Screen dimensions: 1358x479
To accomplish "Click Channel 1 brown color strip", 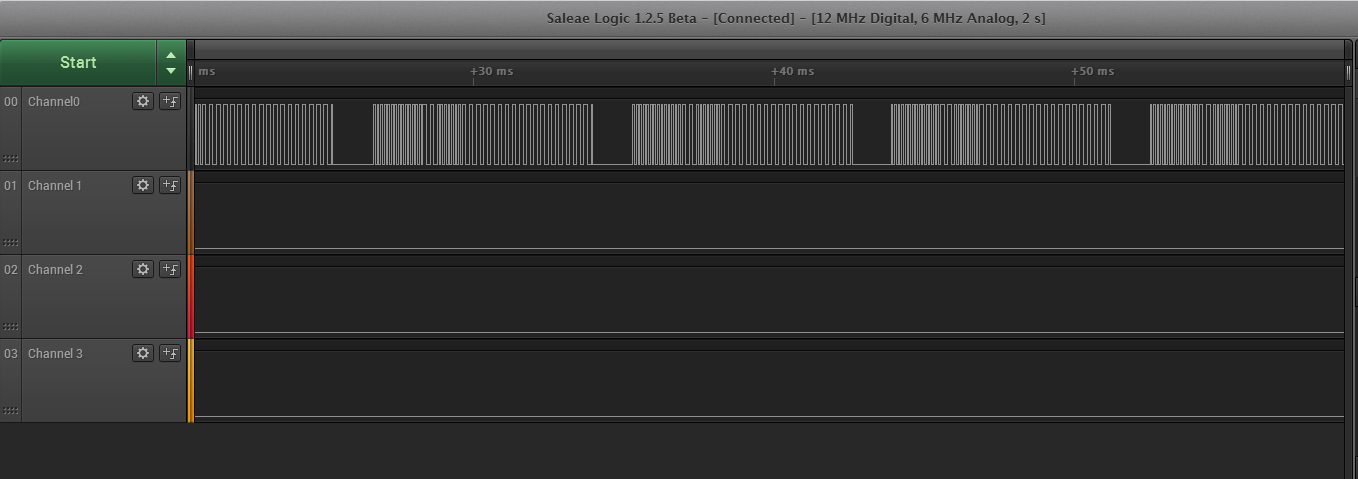I will coord(190,212).
